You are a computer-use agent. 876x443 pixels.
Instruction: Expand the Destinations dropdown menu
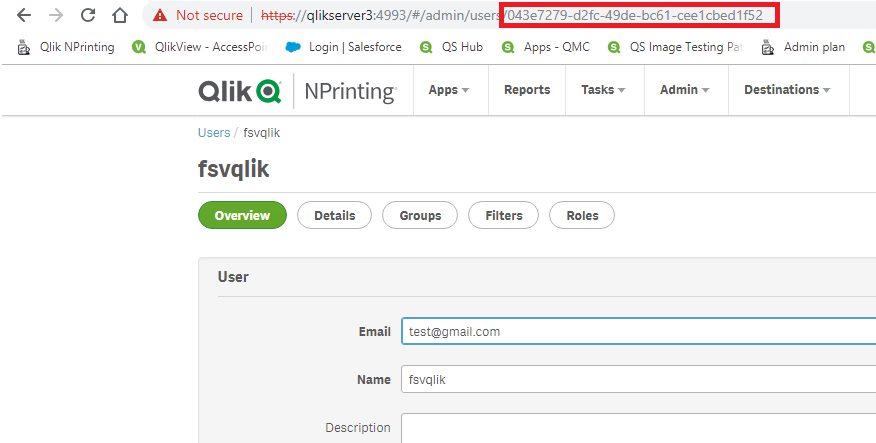787,90
